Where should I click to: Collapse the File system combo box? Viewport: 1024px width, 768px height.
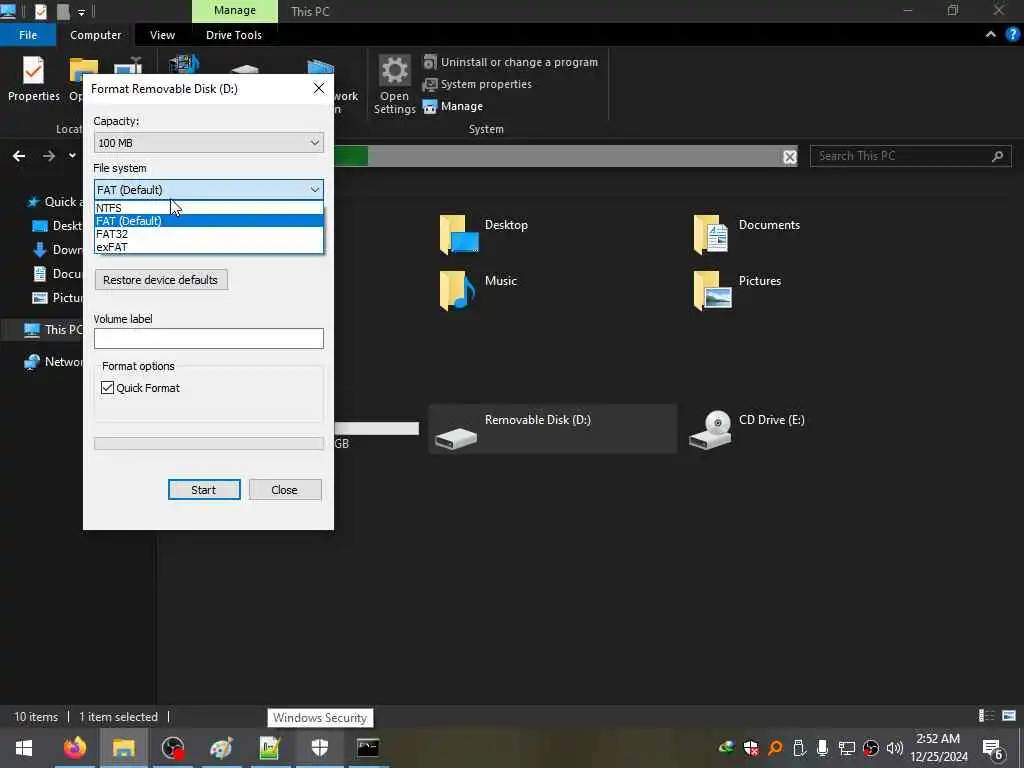(208, 189)
